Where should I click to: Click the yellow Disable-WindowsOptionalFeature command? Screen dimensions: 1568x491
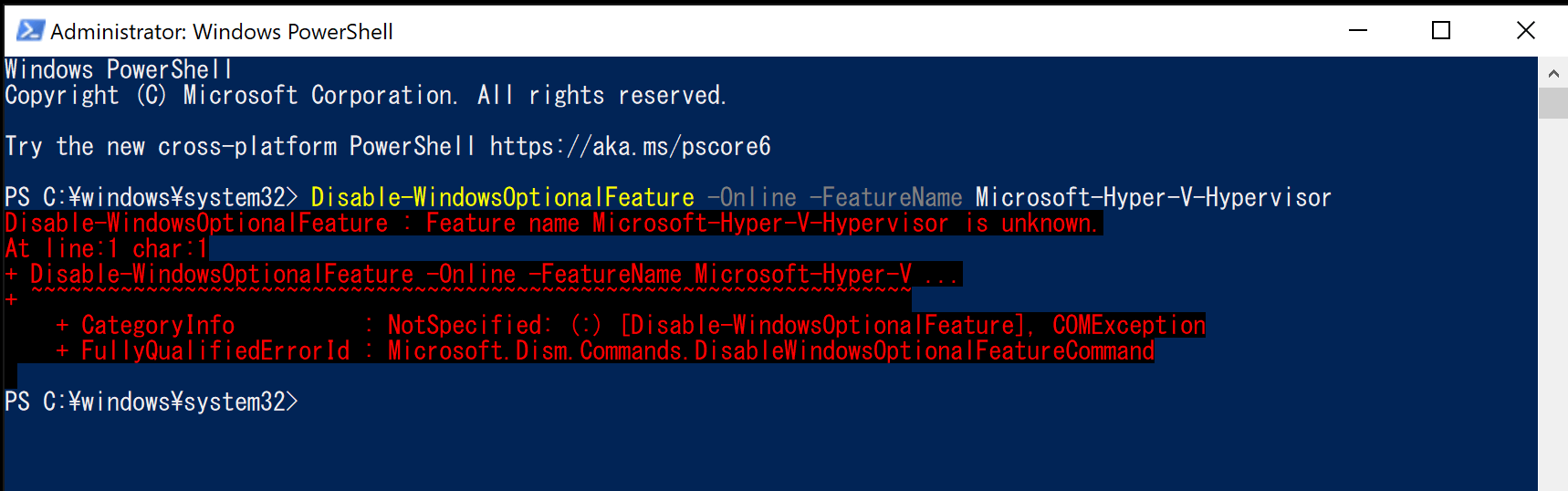503,197
